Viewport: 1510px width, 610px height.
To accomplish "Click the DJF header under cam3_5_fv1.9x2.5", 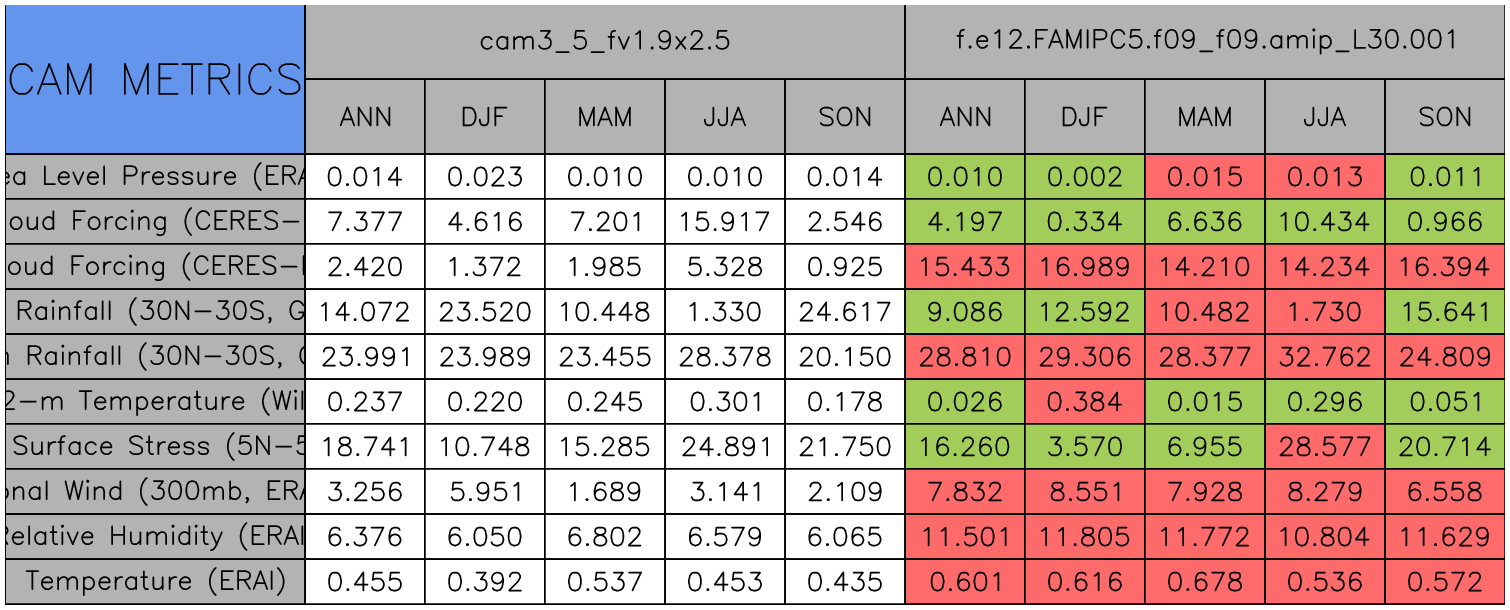I will (485, 117).
